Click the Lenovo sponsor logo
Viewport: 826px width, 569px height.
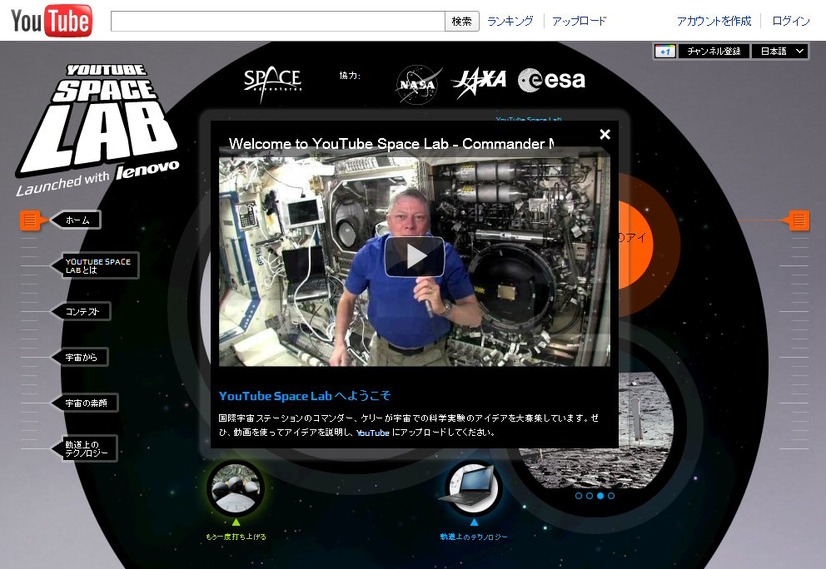[x=148, y=170]
